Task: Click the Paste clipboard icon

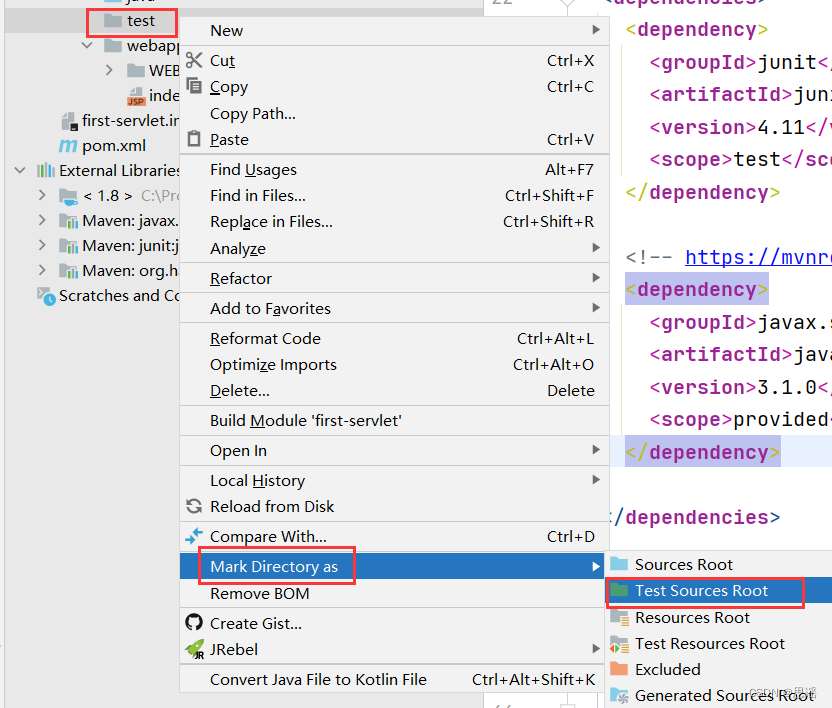Action: coord(194,139)
